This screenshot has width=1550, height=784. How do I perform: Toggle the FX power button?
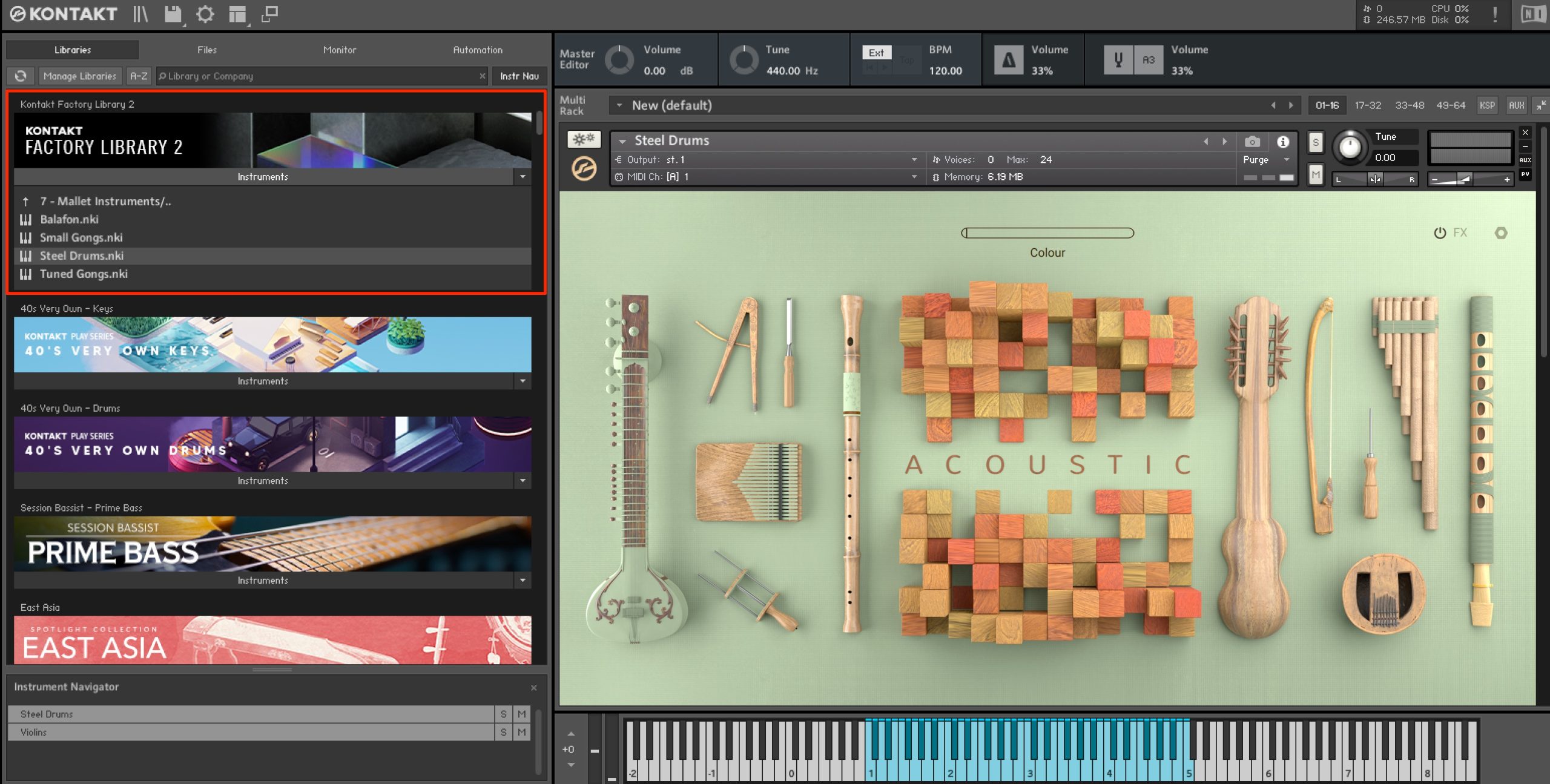pyautogui.click(x=1440, y=233)
